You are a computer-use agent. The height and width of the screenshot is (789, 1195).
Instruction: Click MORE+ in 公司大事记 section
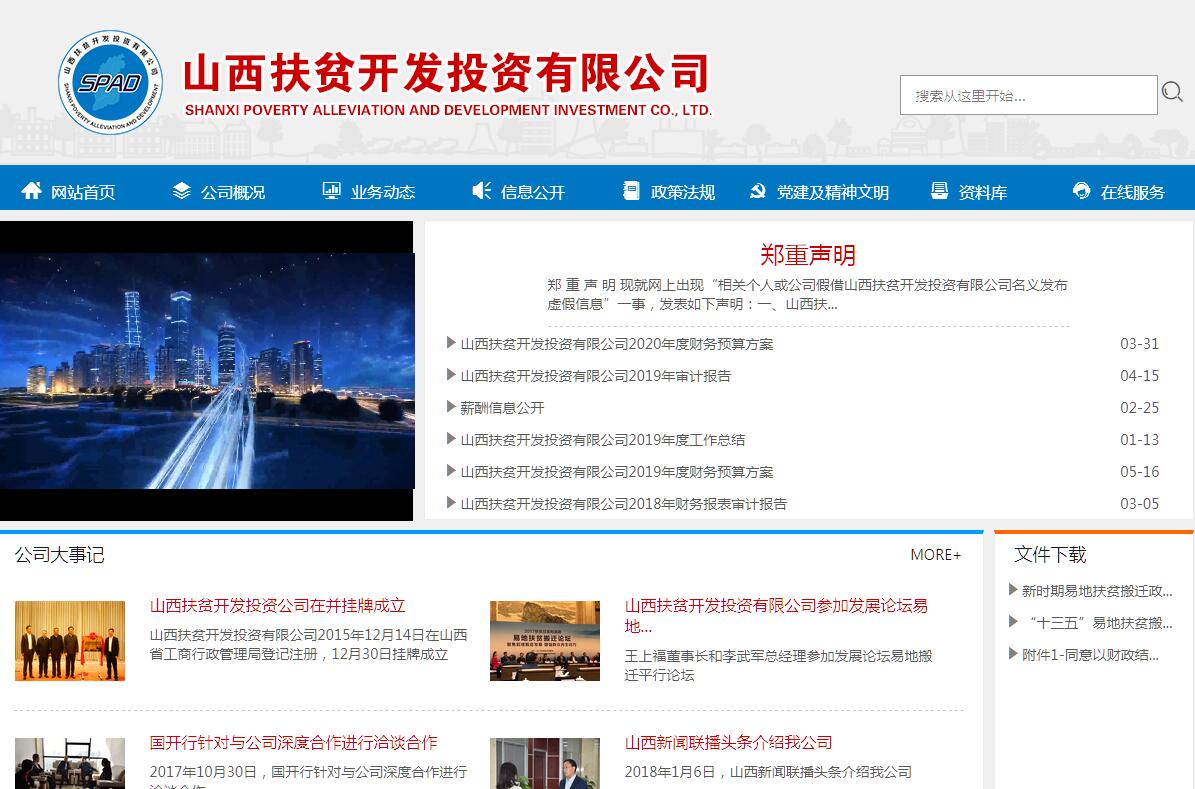click(935, 555)
